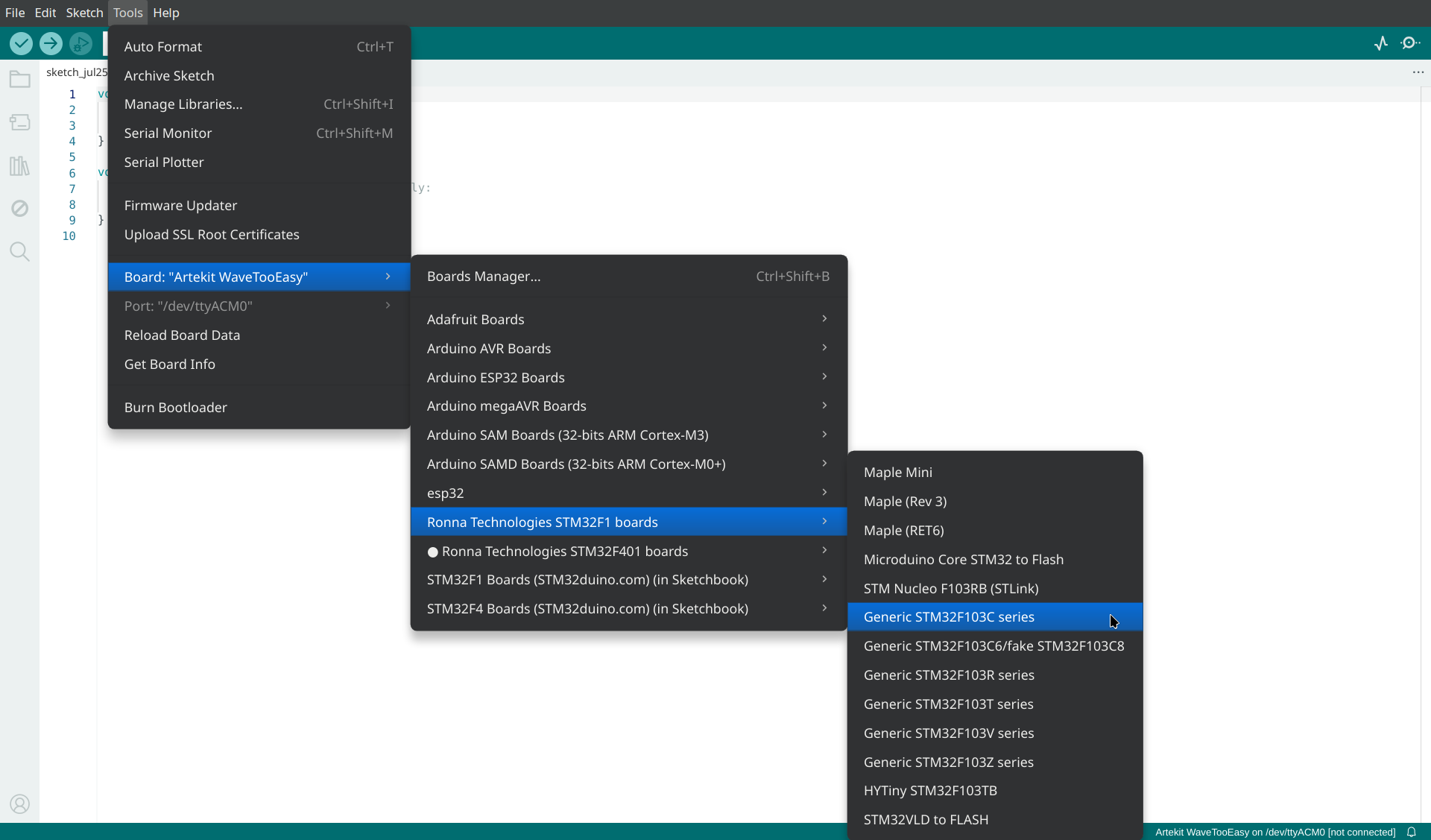The image size is (1431, 840).
Task: Select Generic STM32F103C series board
Action: 994,616
